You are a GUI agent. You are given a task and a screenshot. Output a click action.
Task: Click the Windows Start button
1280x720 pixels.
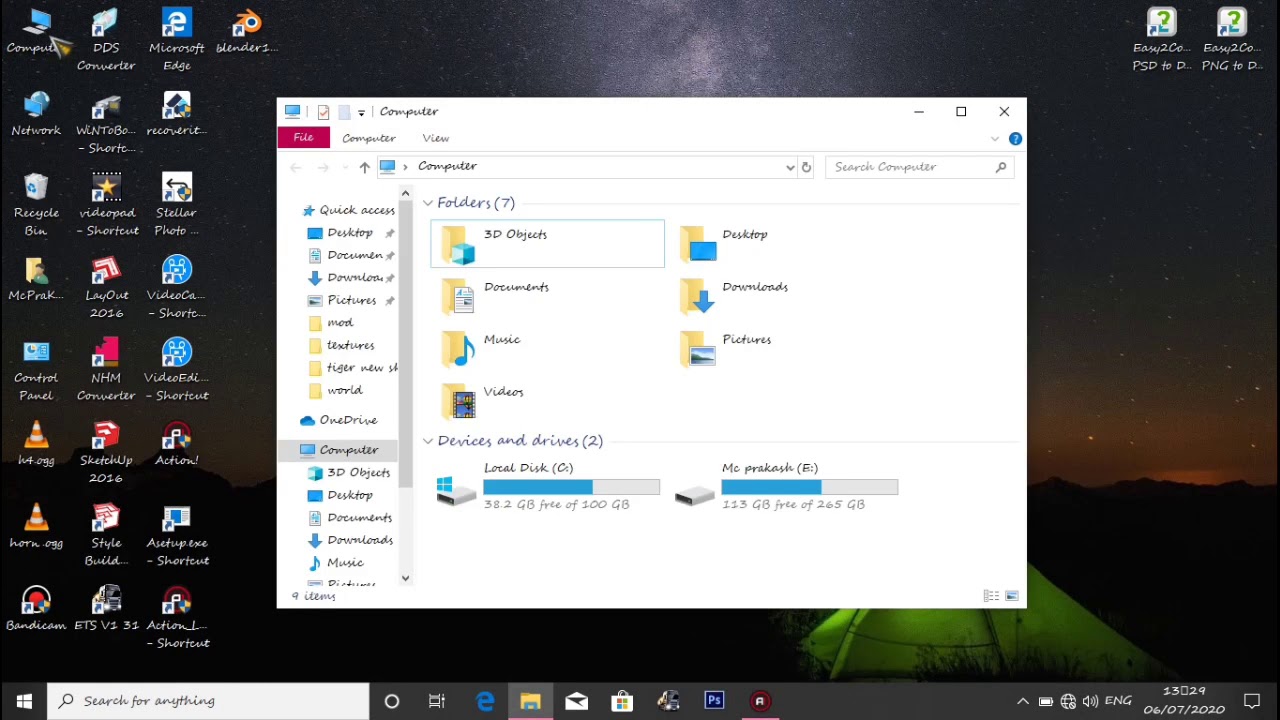[x=24, y=701]
